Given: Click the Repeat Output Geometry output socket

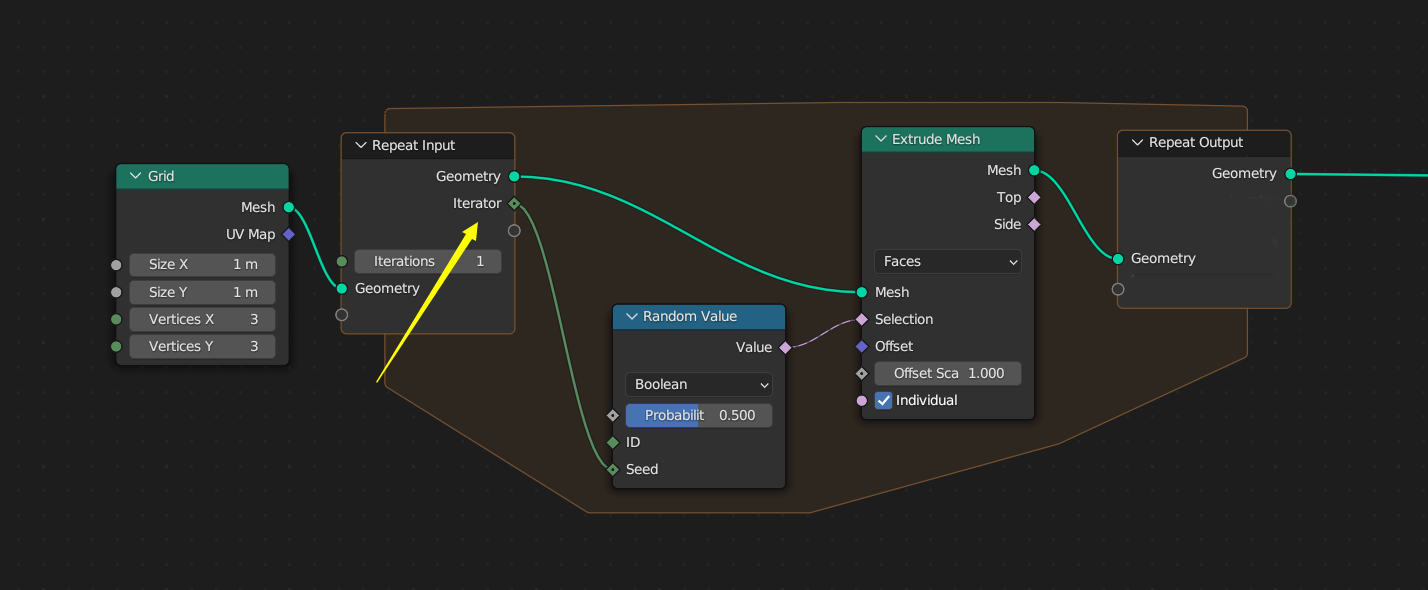Looking at the screenshot, I should pyautogui.click(x=1291, y=173).
